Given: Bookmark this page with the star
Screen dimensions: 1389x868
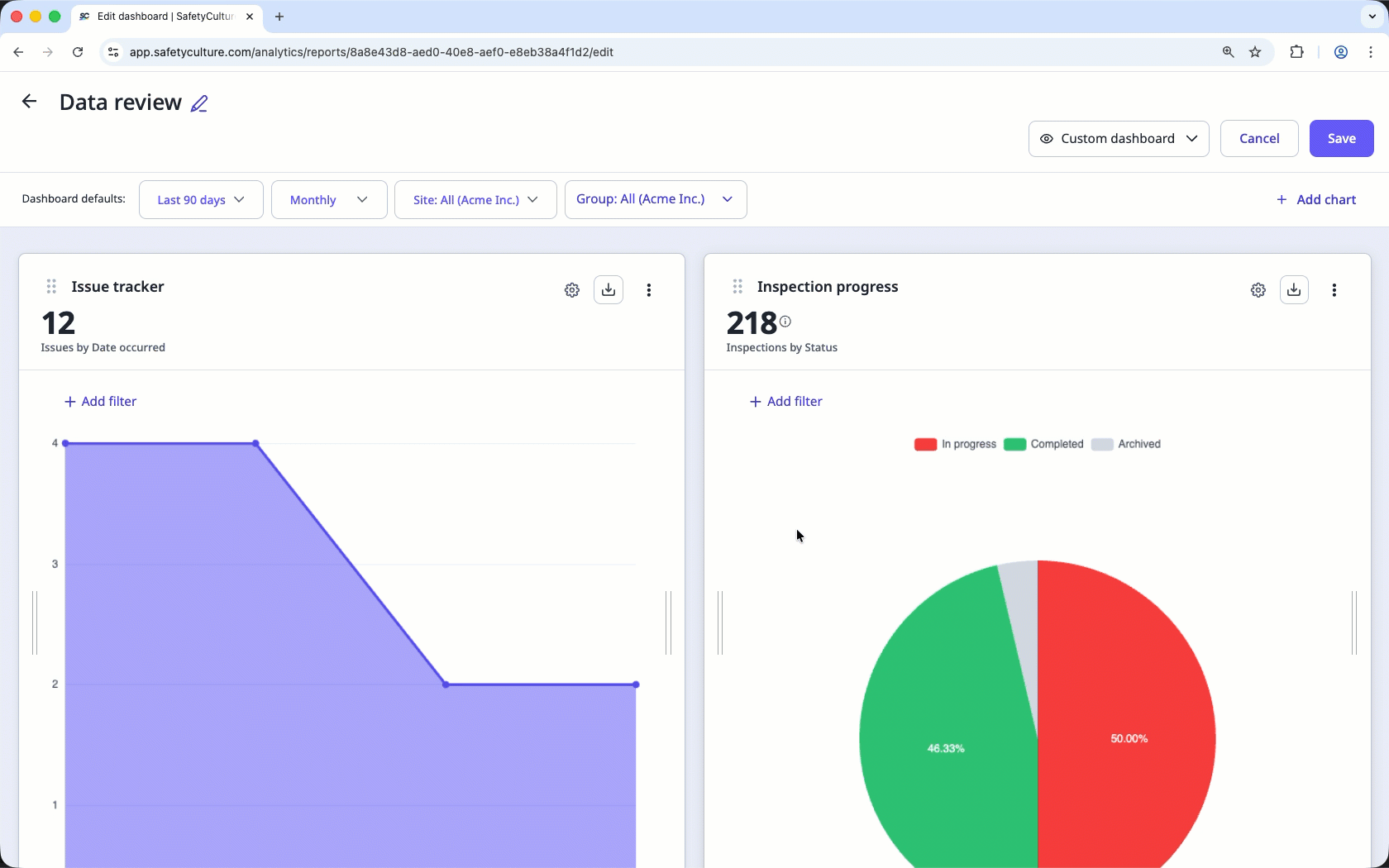Looking at the screenshot, I should point(1255,52).
